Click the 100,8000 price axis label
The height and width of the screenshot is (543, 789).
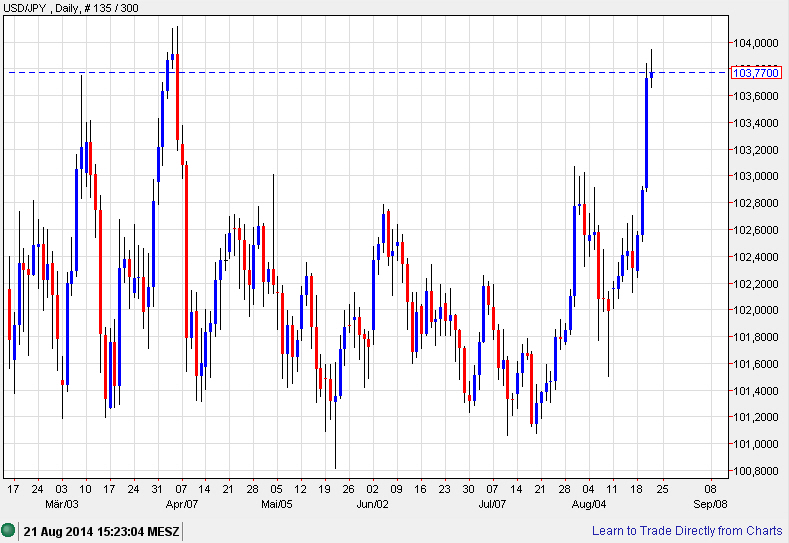point(755,471)
